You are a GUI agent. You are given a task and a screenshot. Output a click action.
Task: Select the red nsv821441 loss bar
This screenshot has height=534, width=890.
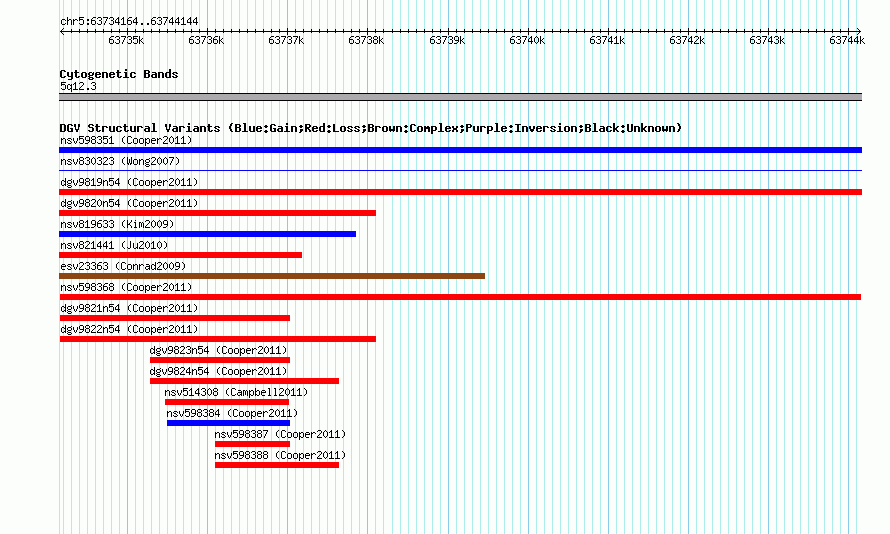180,255
